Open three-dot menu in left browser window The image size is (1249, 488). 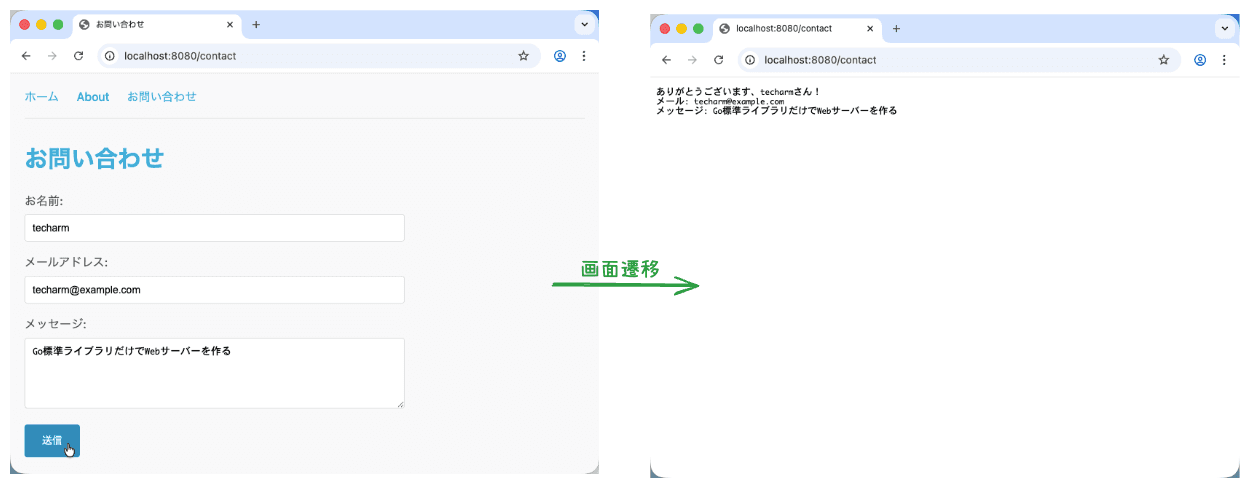point(584,56)
